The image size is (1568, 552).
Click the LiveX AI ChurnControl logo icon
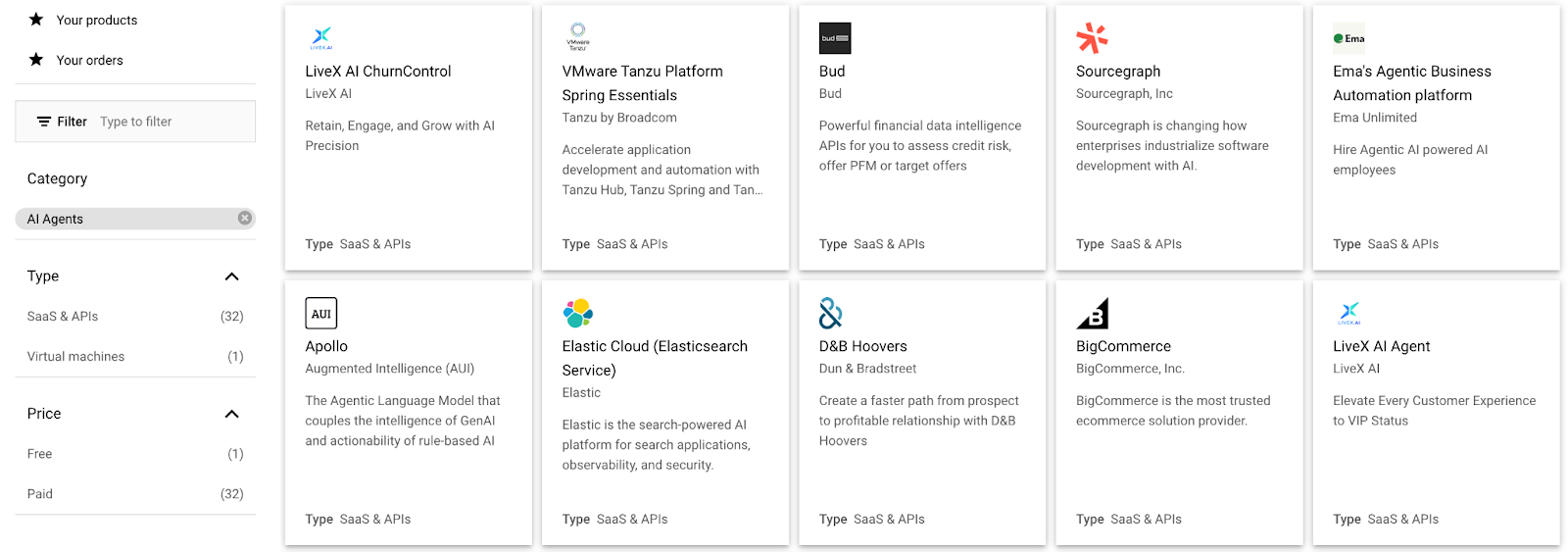(x=321, y=38)
